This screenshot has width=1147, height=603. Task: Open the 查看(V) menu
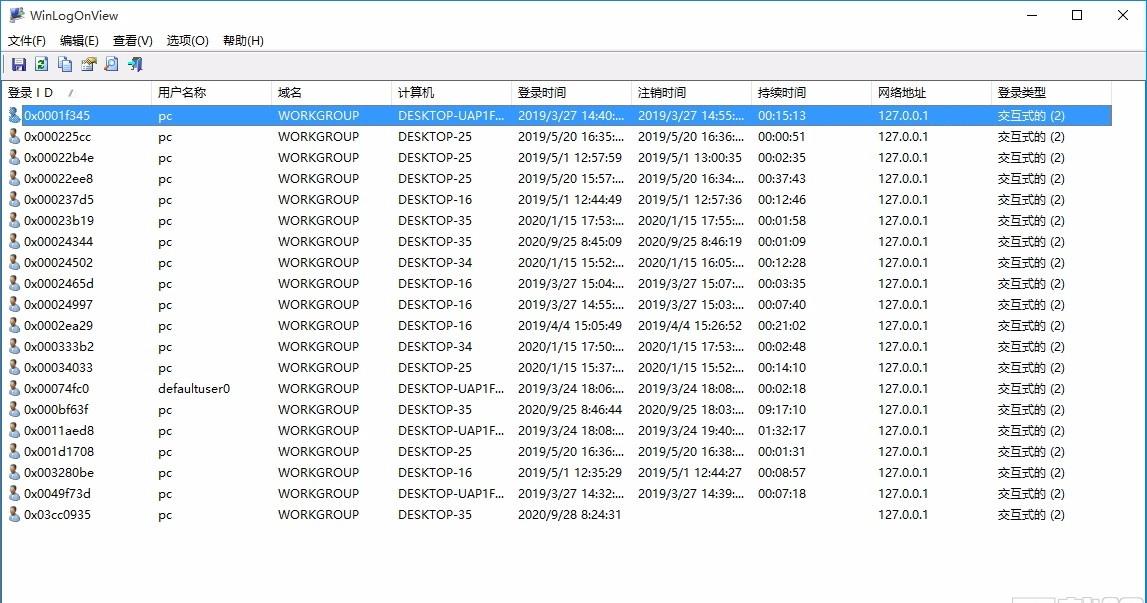point(132,40)
